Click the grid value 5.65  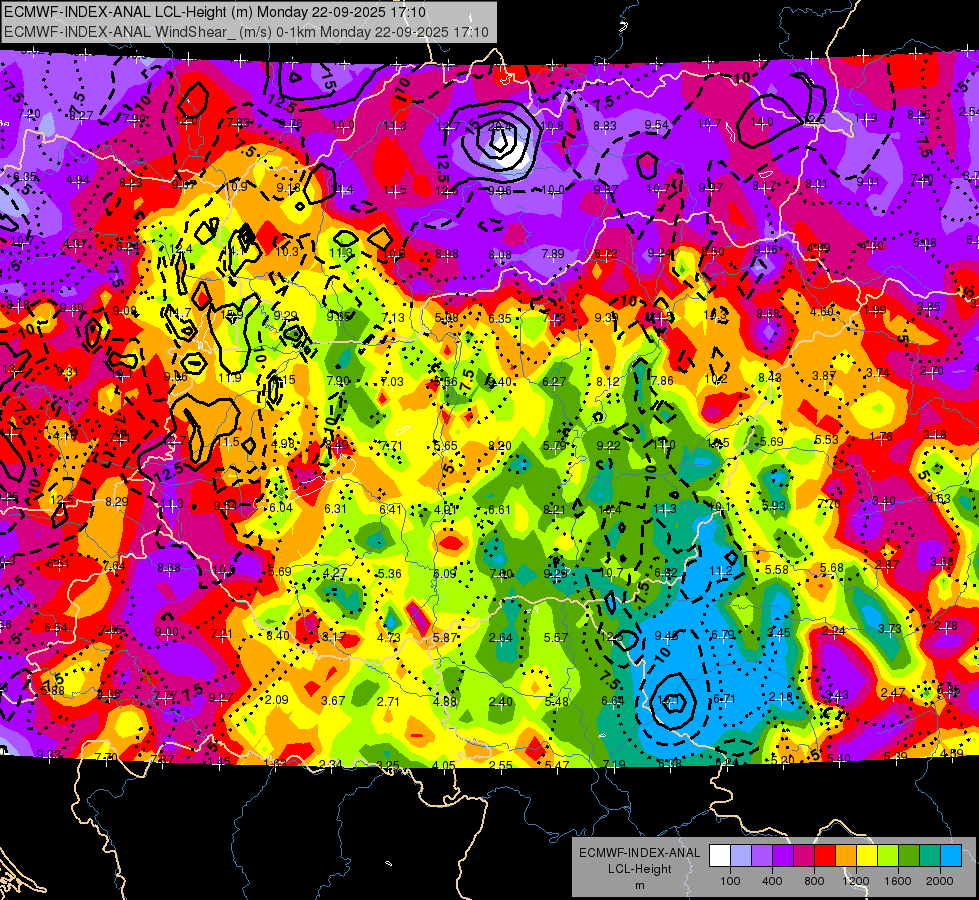pyautogui.click(x=446, y=446)
